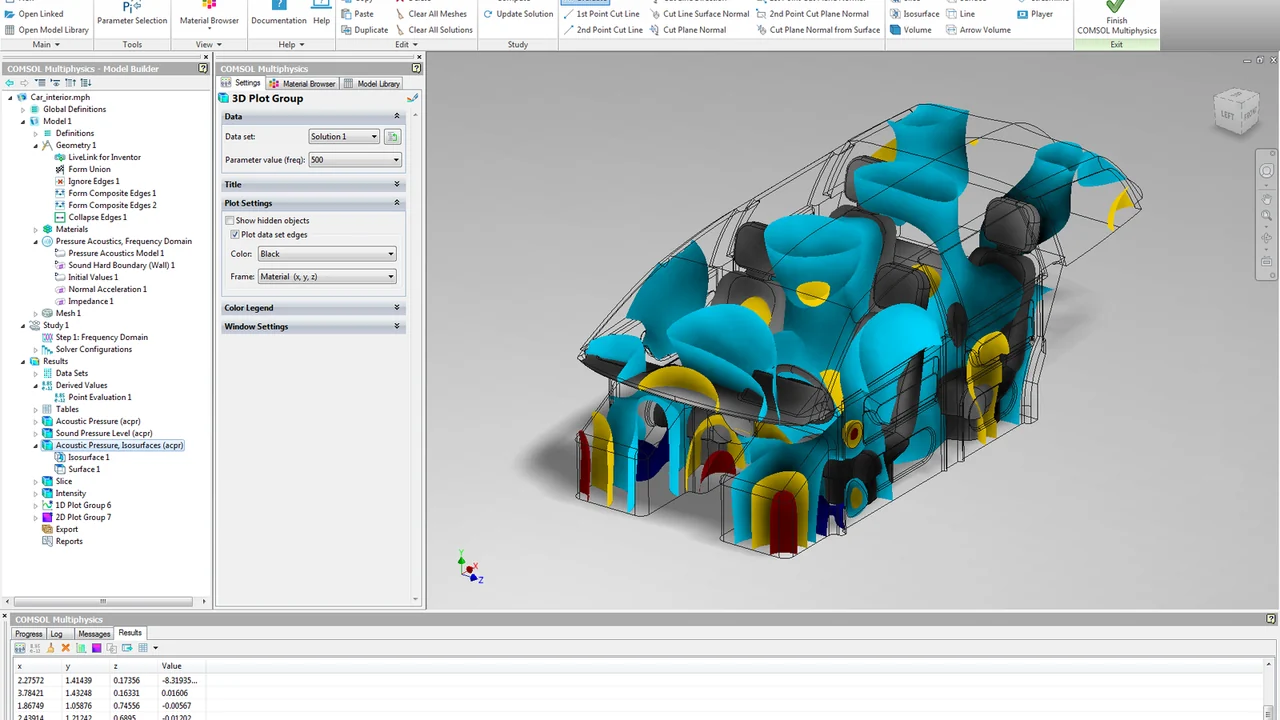Click the Isosurface plot icon in ribbon
1280x720 pixels.
[x=893, y=14]
